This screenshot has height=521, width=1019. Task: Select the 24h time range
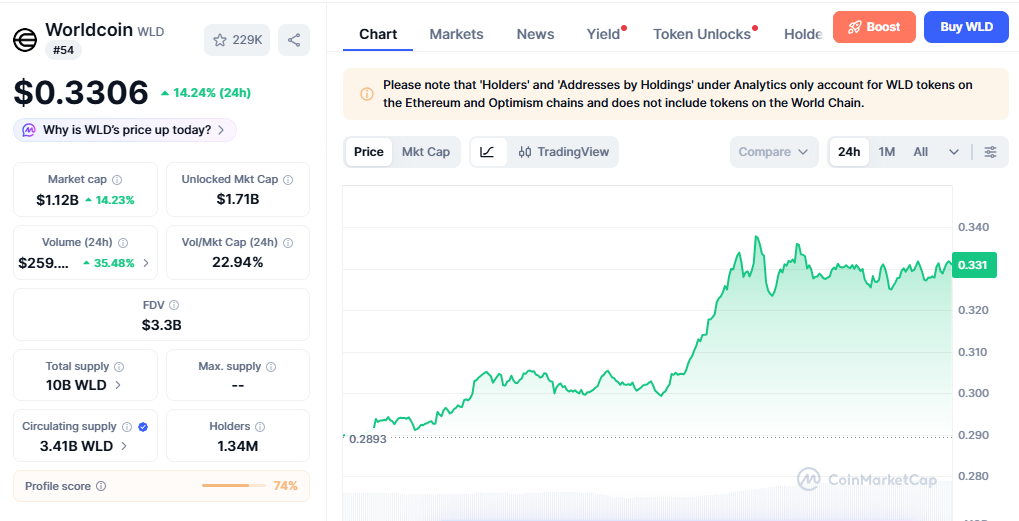tap(849, 152)
